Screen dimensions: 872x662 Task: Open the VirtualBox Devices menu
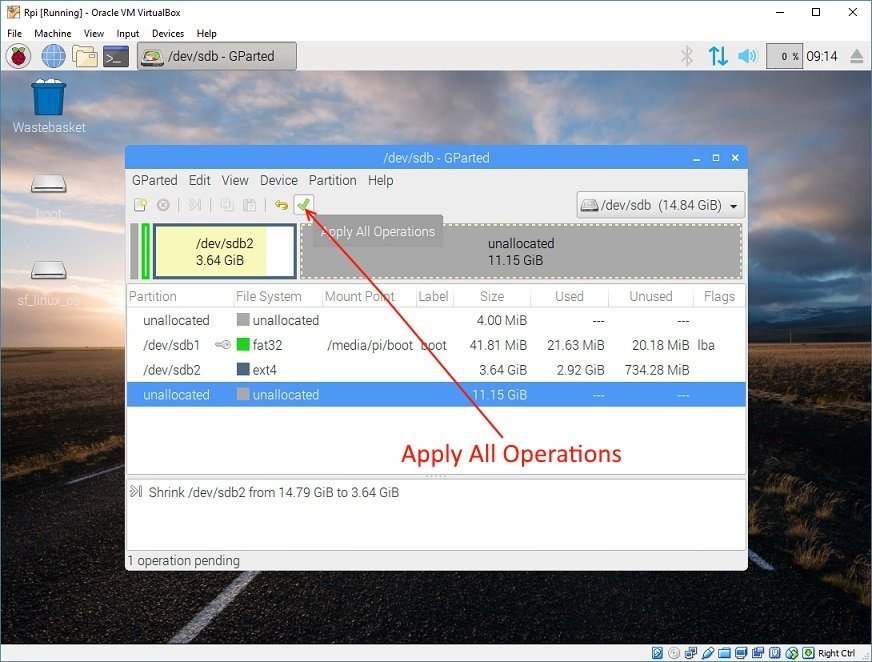pyautogui.click(x=167, y=33)
